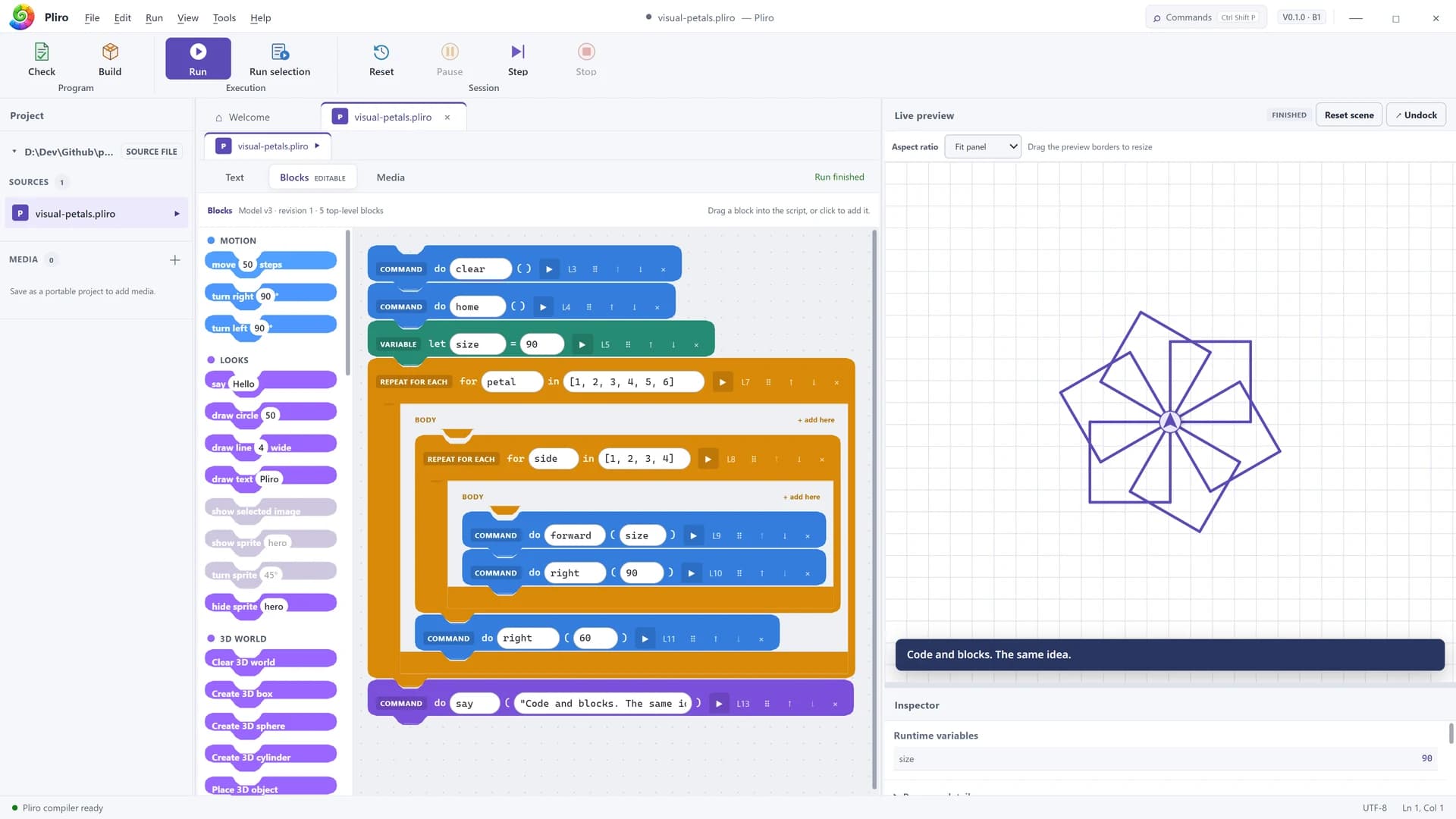Click the Build program icon
The width and height of the screenshot is (1456, 819).
point(110,52)
